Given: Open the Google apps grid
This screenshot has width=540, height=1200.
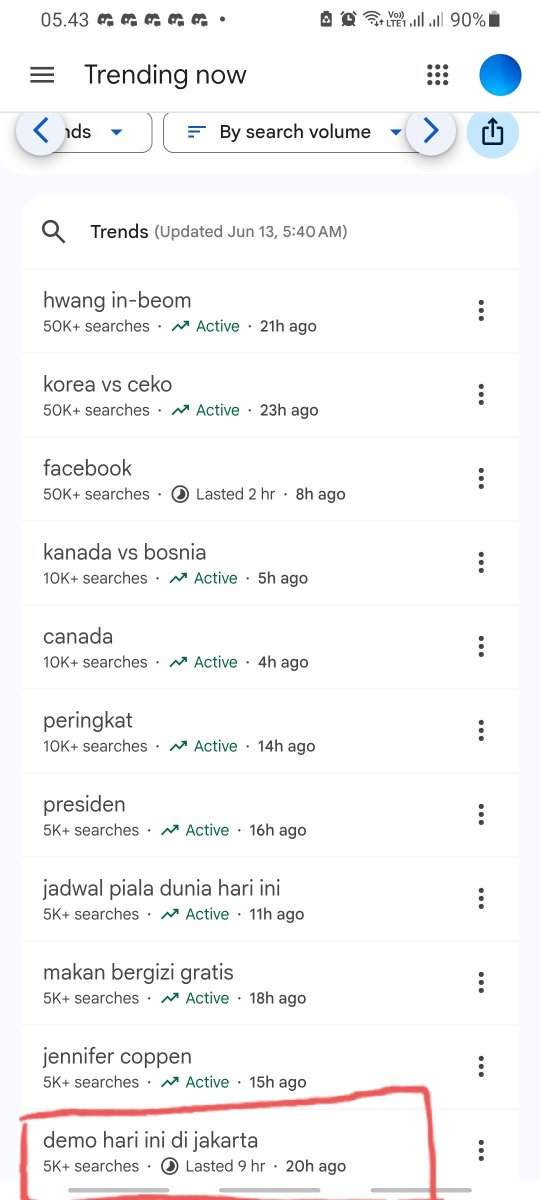Looking at the screenshot, I should [437, 75].
